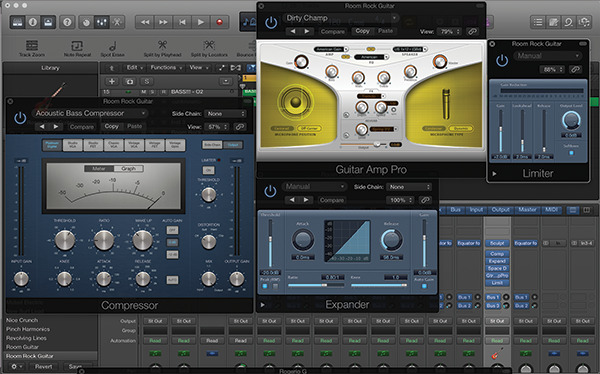
Task: Toggle the Limiter plugin power button
Action: (x=502, y=60)
